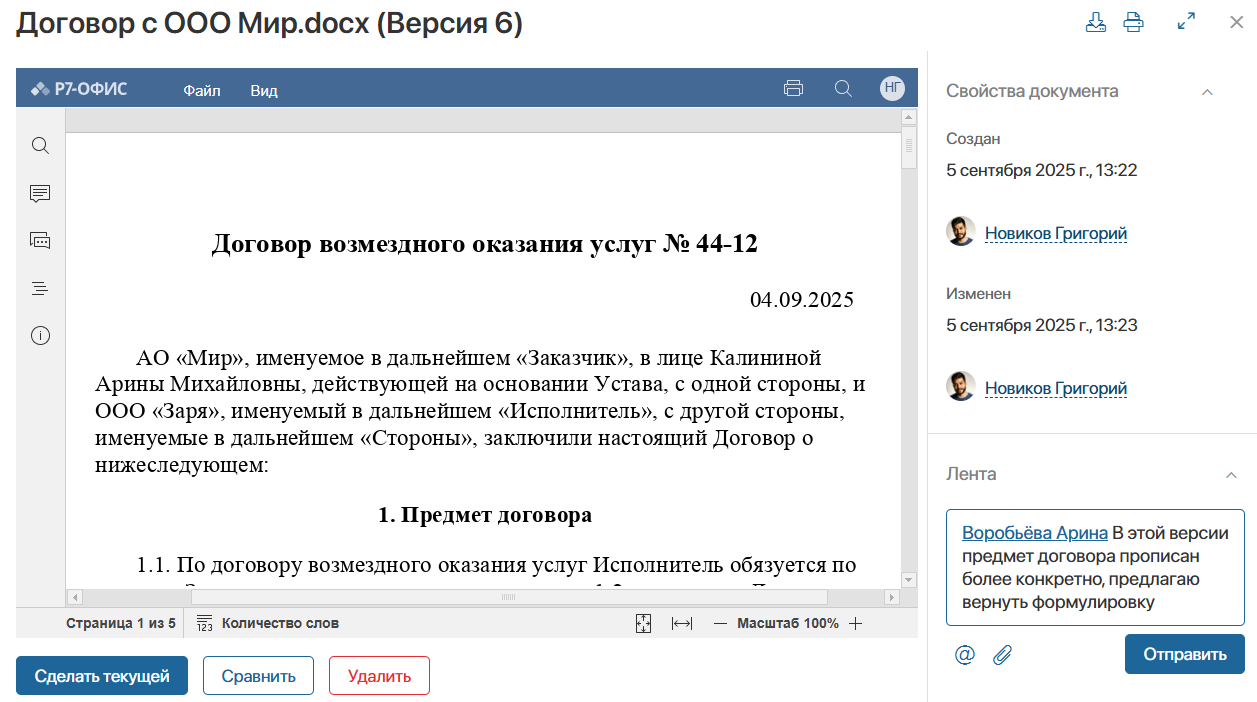The height and width of the screenshot is (702, 1257).
Task: Open the Вид menu
Action: coord(264,90)
